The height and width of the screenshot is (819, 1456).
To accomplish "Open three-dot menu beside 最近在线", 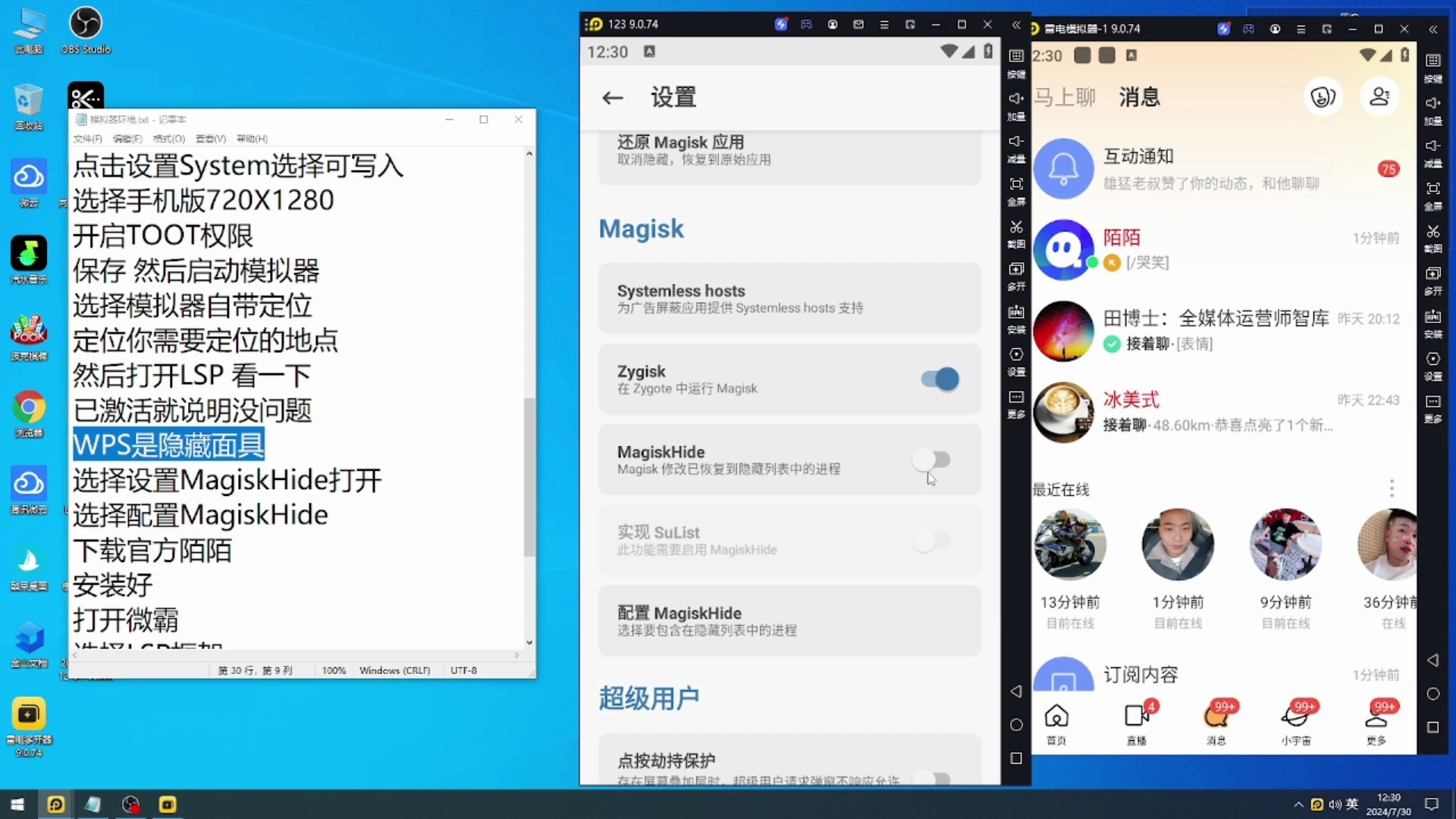I will tap(1392, 488).
